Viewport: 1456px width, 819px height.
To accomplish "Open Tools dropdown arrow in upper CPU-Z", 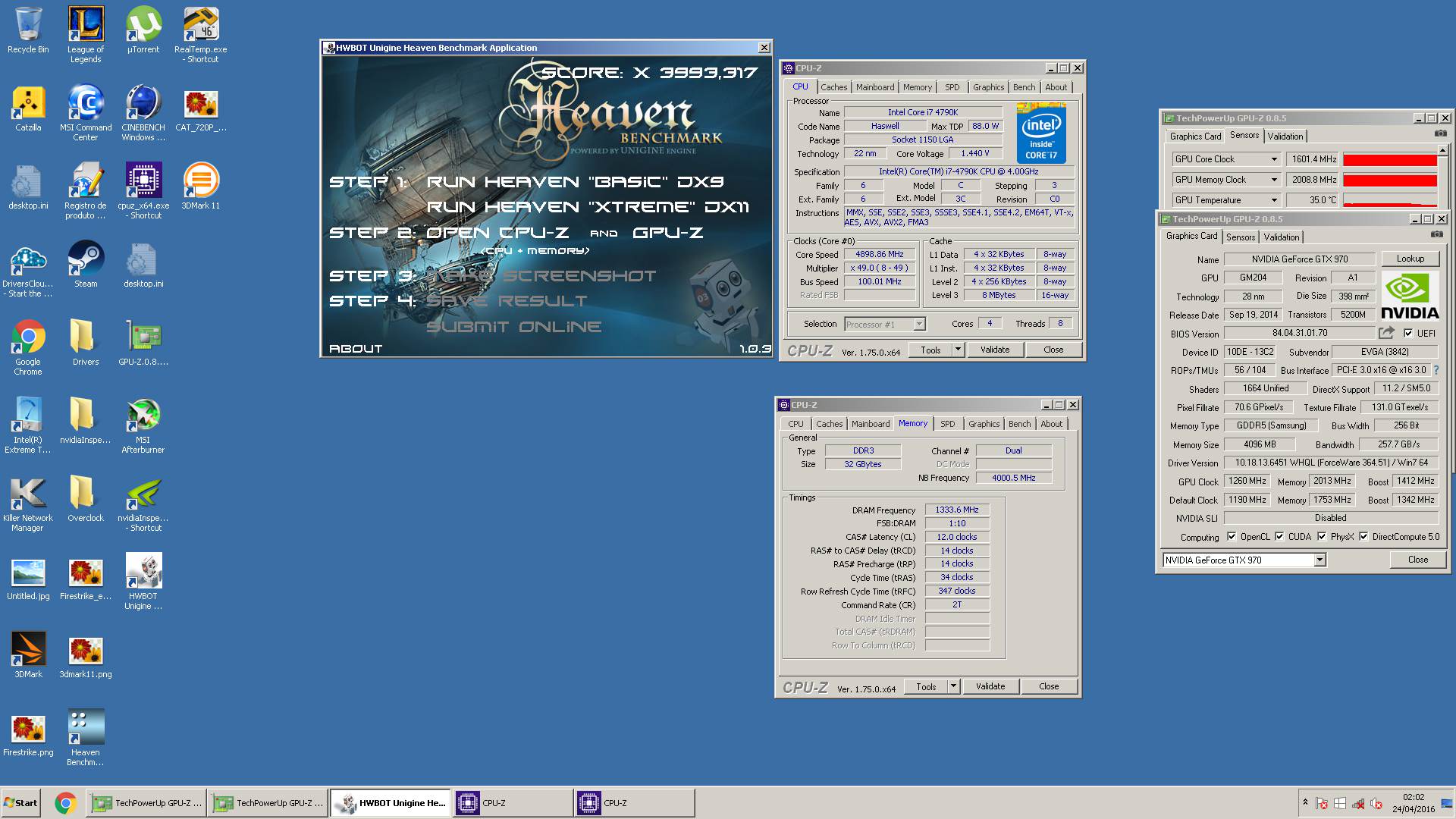I will (x=958, y=350).
